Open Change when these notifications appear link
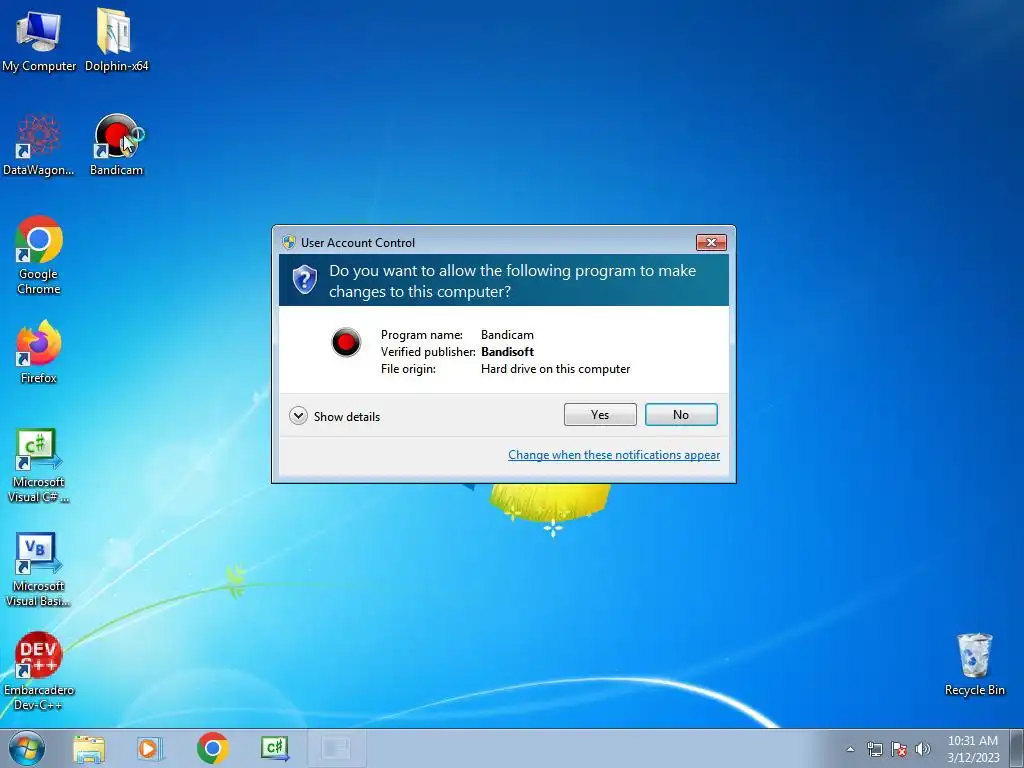This screenshot has width=1024, height=768. (x=614, y=455)
